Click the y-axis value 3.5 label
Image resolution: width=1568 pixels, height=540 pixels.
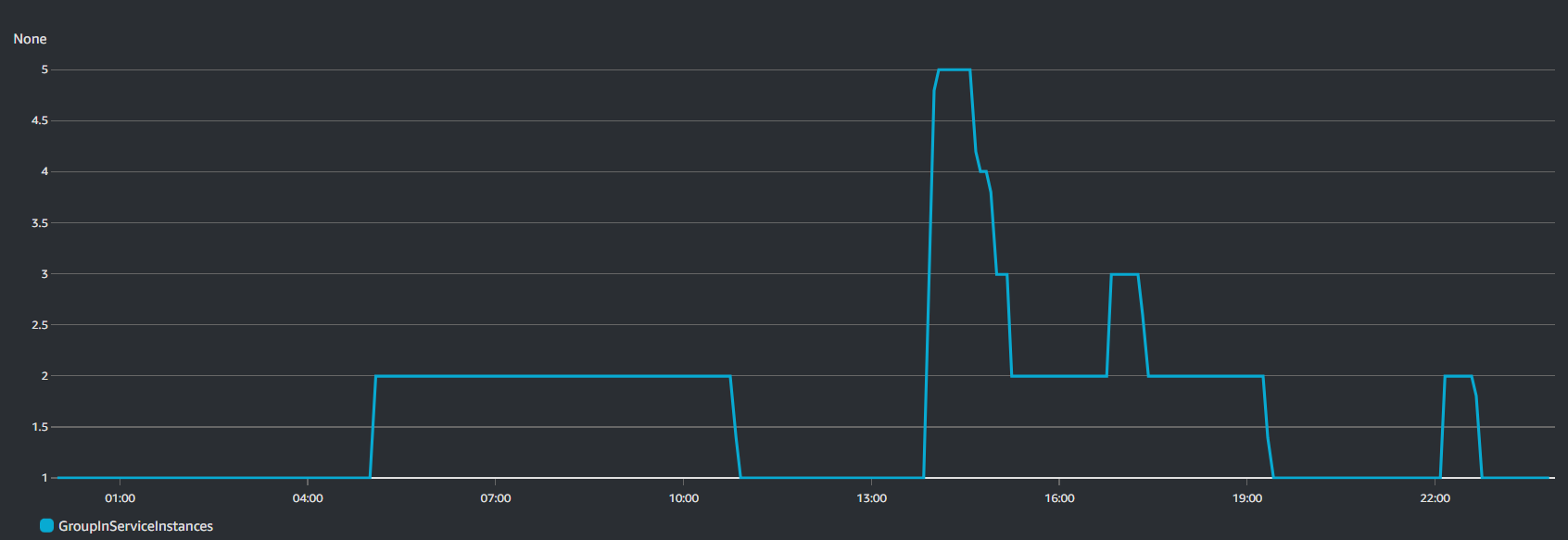[40, 223]
